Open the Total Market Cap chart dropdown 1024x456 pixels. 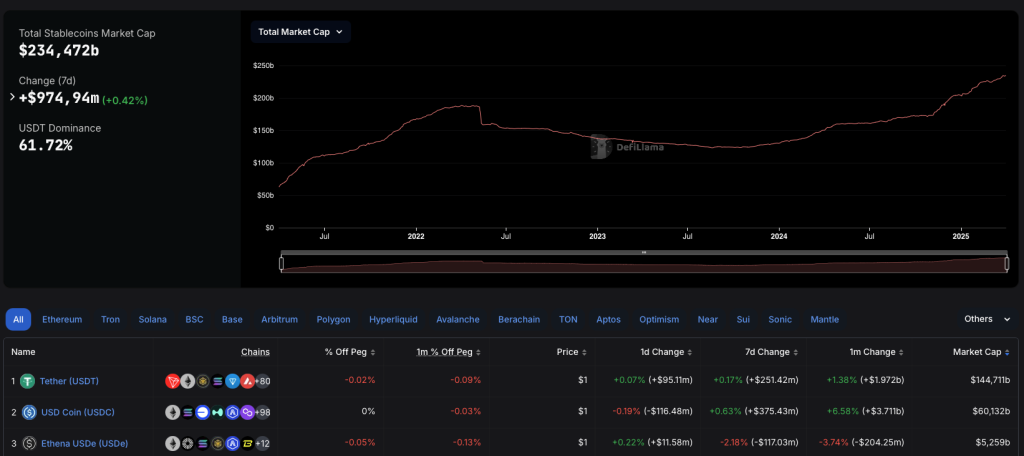(300, 32)
